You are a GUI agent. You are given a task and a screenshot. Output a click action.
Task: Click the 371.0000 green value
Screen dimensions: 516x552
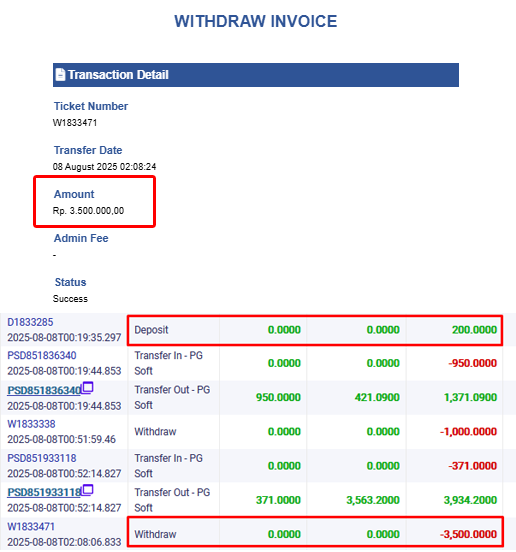pyautogui.click(x=278, y=500)
